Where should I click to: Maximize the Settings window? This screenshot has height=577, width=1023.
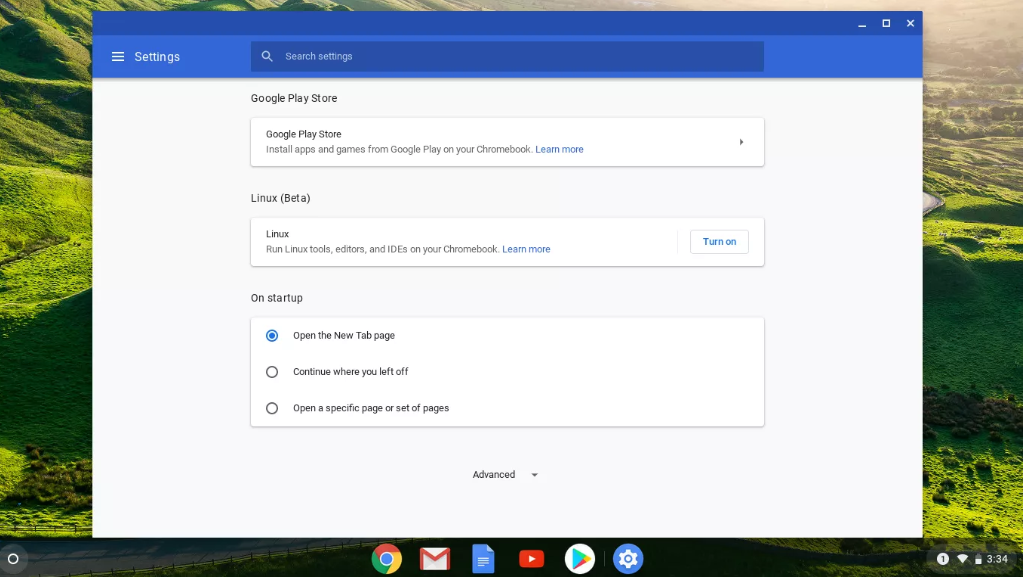click(x=886, y=23)
